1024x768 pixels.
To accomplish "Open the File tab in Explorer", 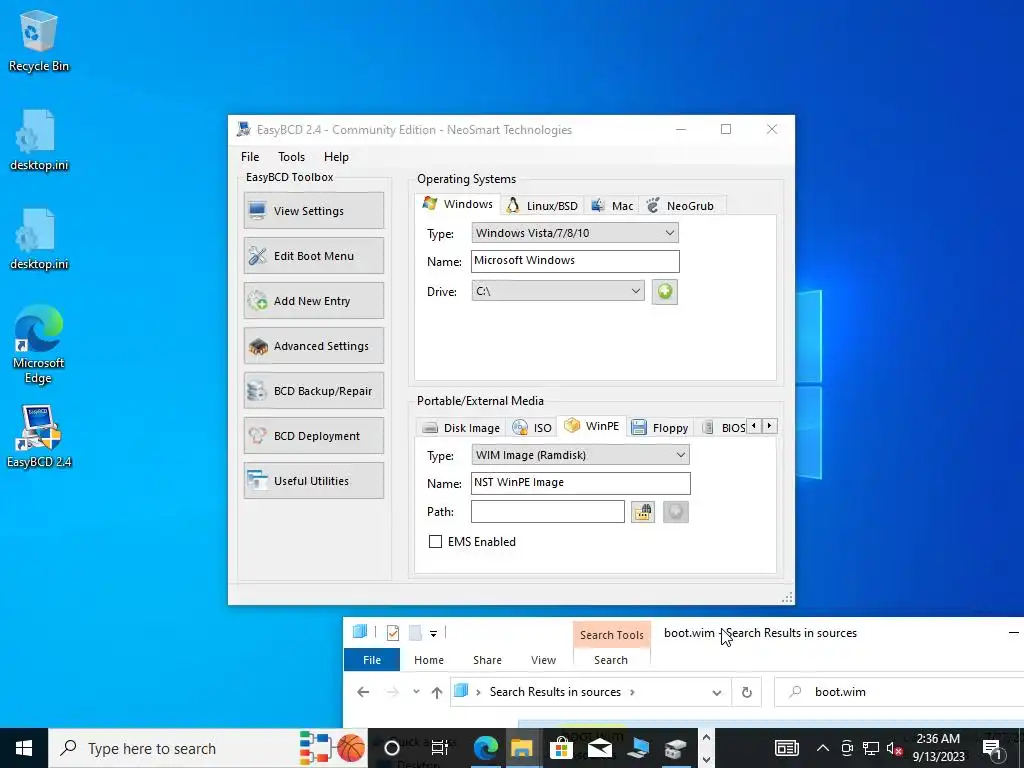I will coord(372,660).
